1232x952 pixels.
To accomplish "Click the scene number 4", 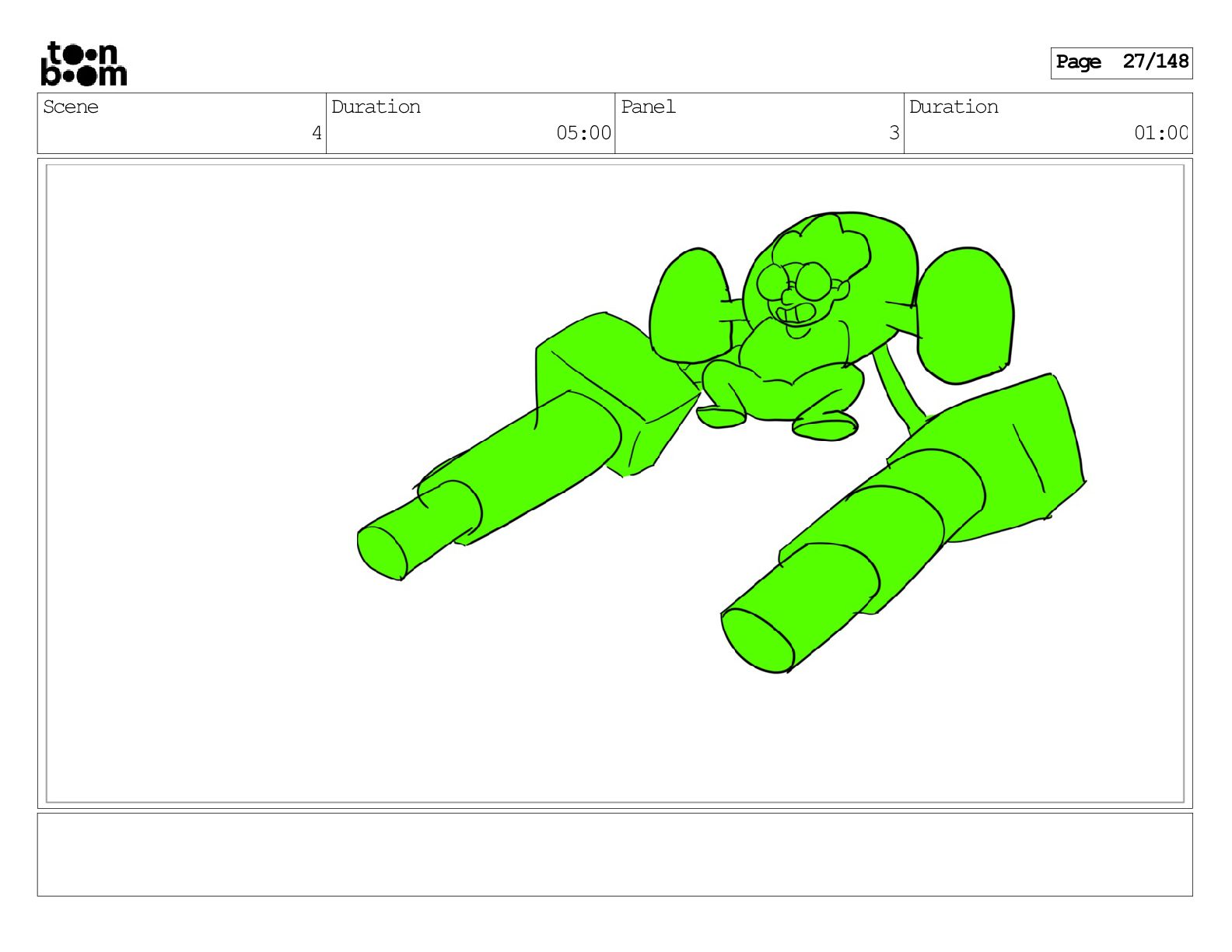I will pyautogui.click(x=317, y=133).
